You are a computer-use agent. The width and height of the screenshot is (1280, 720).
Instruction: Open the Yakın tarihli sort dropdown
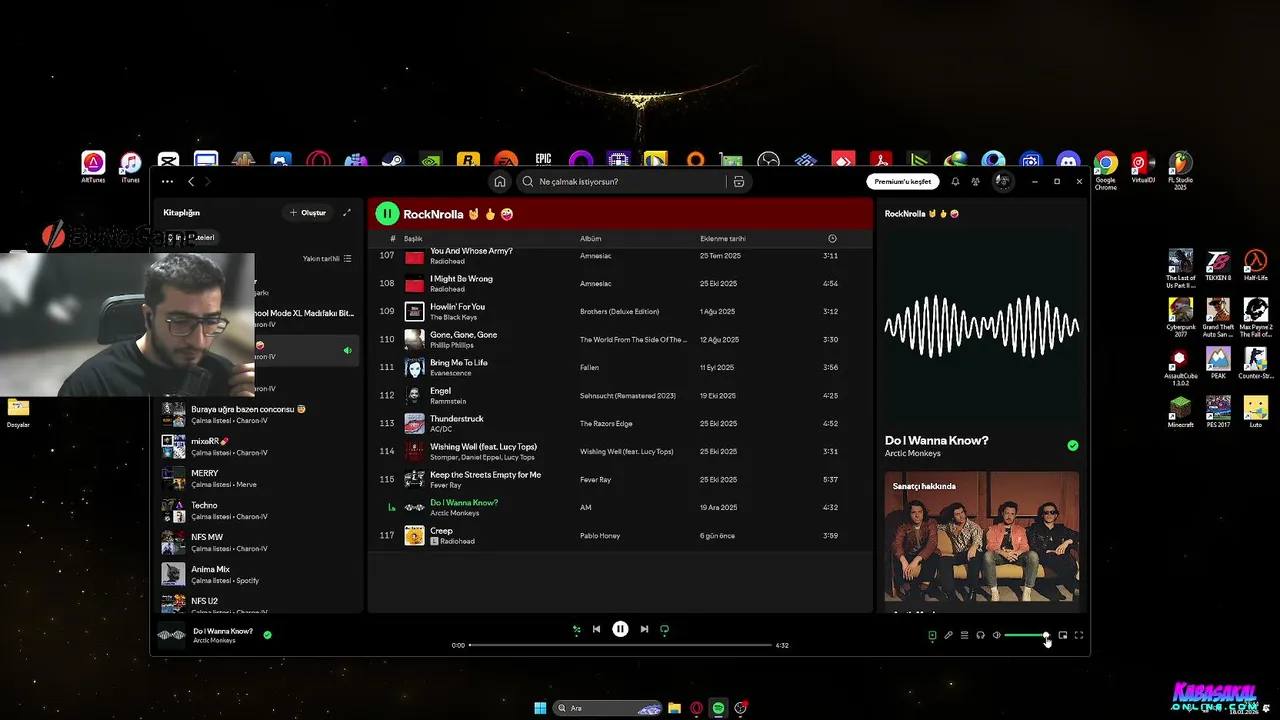click(x=327, y=259)
